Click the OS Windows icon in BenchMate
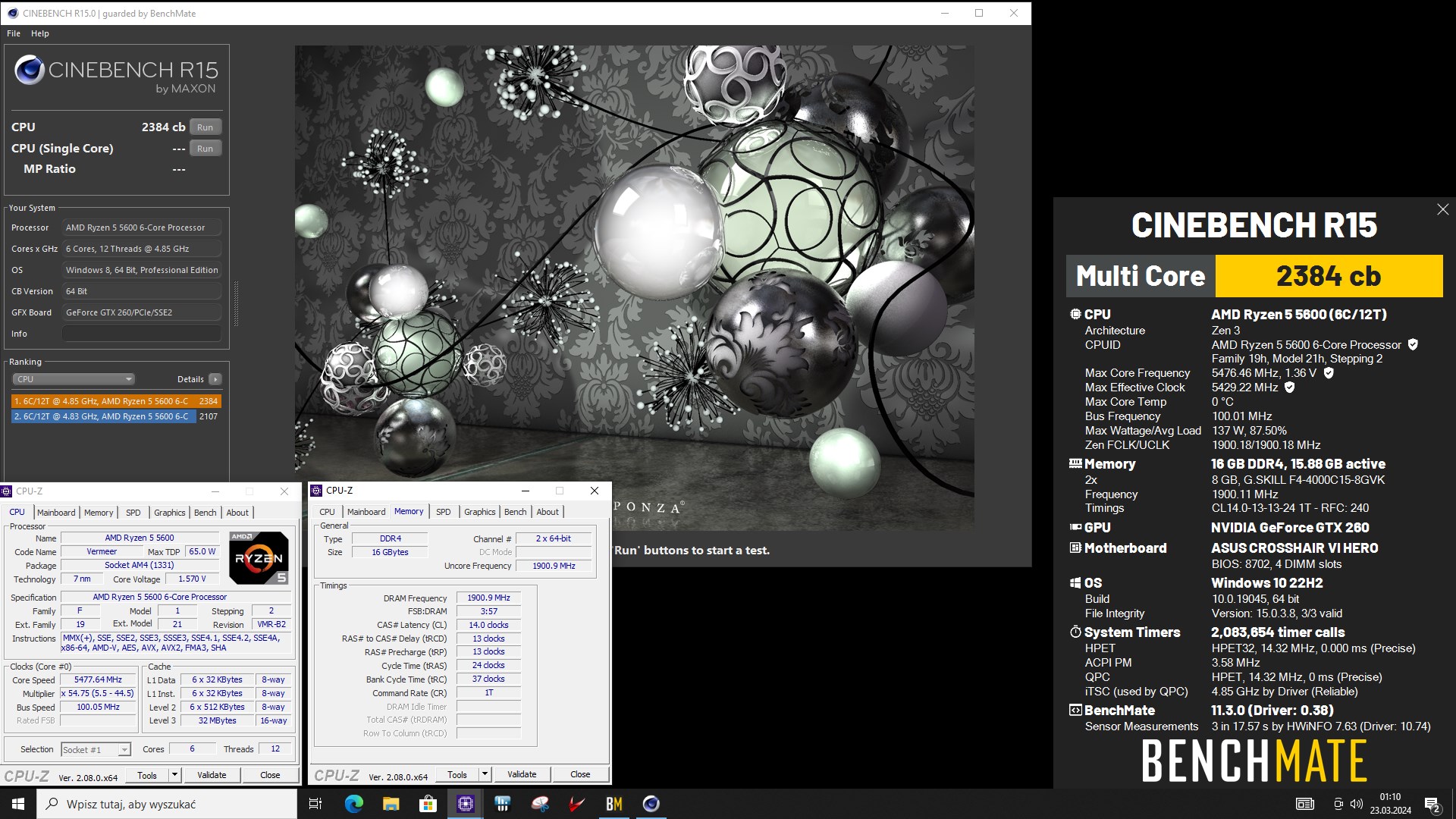This screenshot has height=819, width=1456. [x=1075, y=582]
